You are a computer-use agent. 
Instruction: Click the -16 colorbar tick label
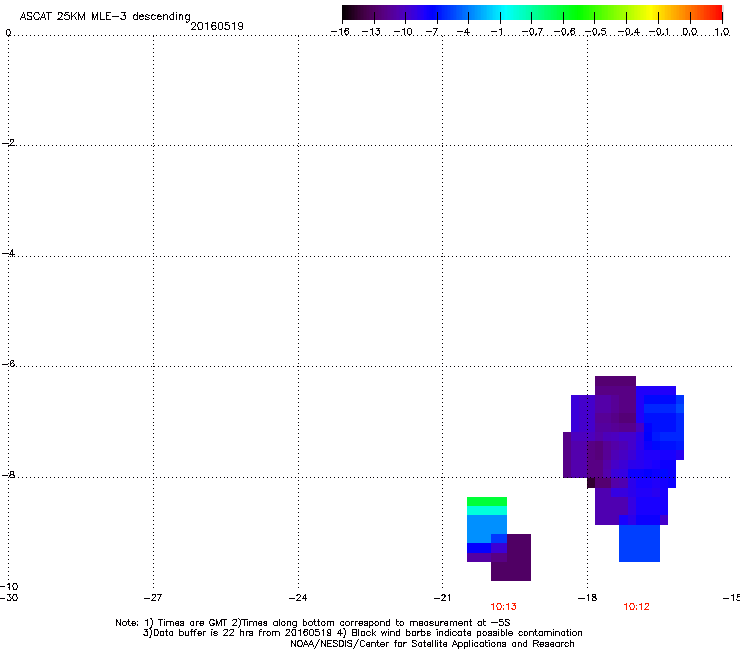tap(340, 32)
